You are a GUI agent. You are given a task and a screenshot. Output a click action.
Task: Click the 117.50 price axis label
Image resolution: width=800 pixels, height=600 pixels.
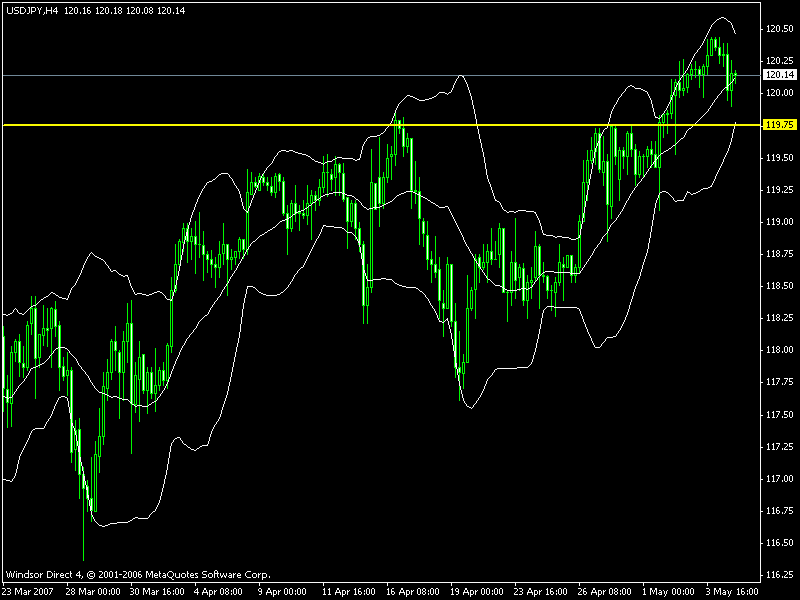(780, 415)
